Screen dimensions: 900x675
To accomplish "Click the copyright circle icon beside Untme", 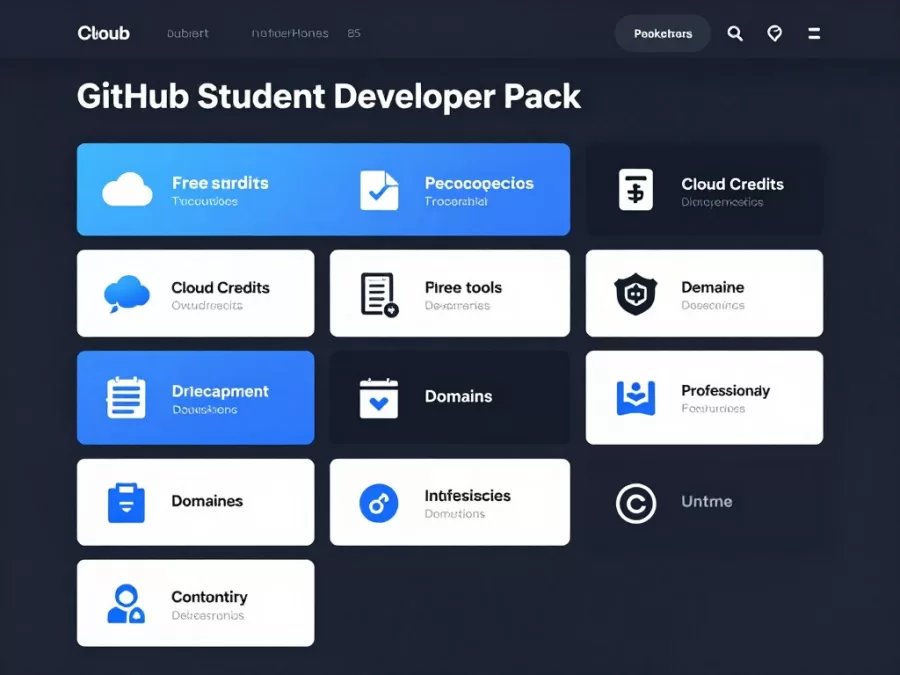I will (x=636, y=503).
